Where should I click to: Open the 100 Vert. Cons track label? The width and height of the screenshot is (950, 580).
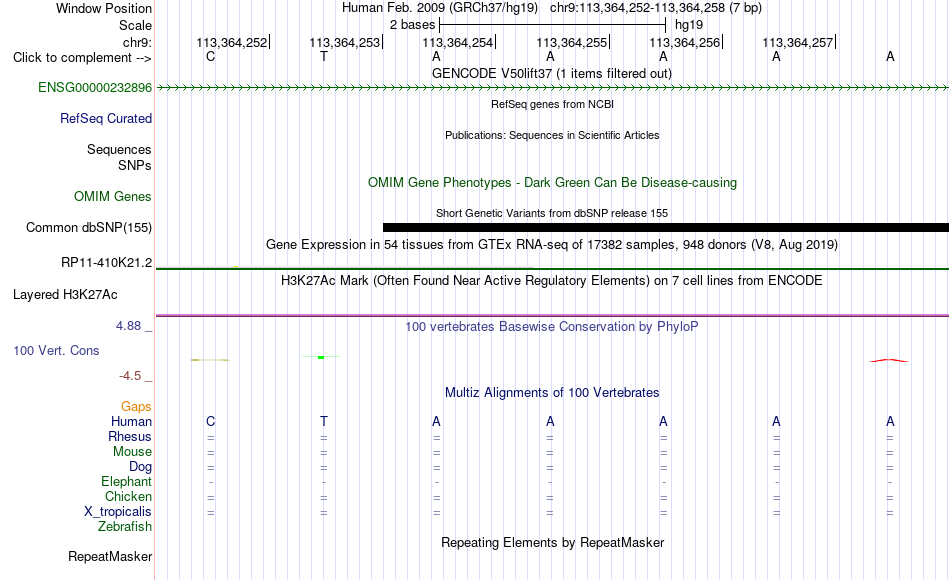point(56,350)
